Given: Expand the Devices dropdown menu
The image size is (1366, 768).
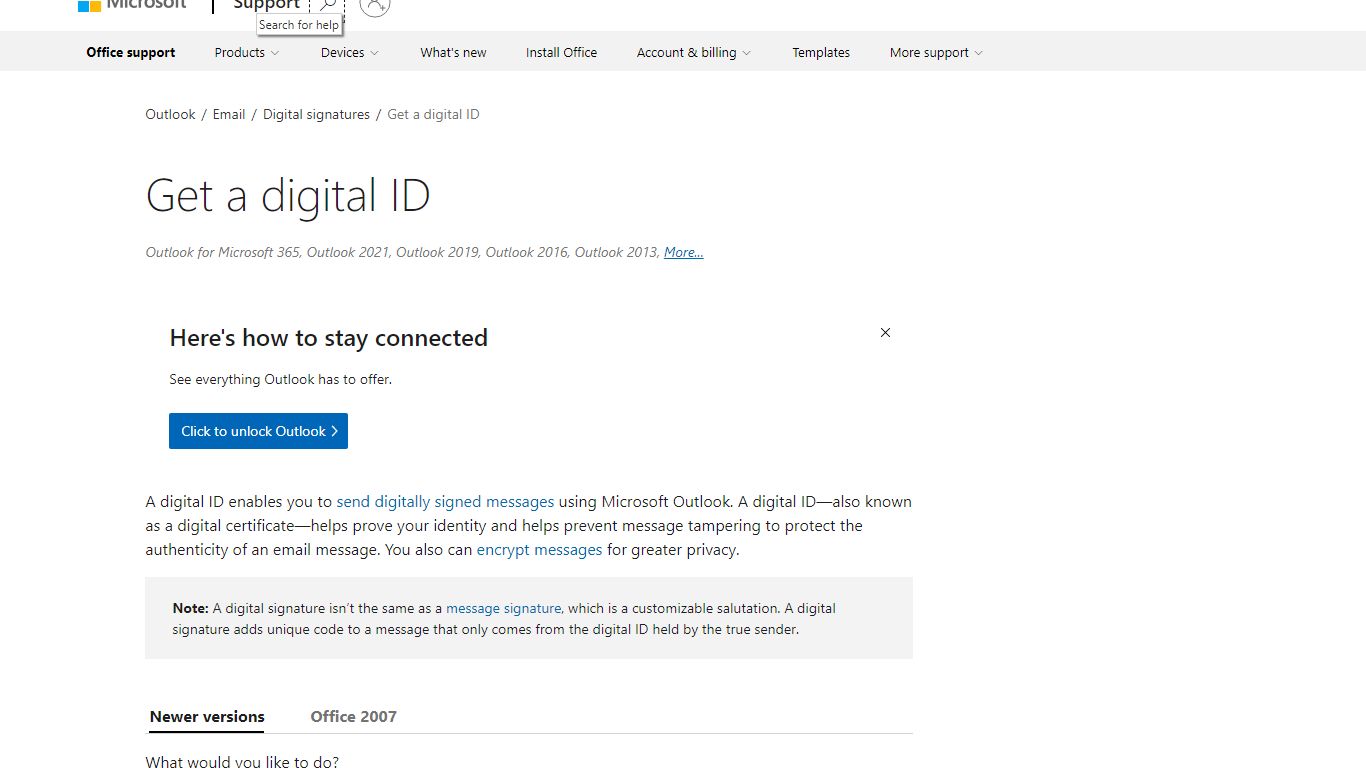Looking at the screenshot, I should 350,52.
